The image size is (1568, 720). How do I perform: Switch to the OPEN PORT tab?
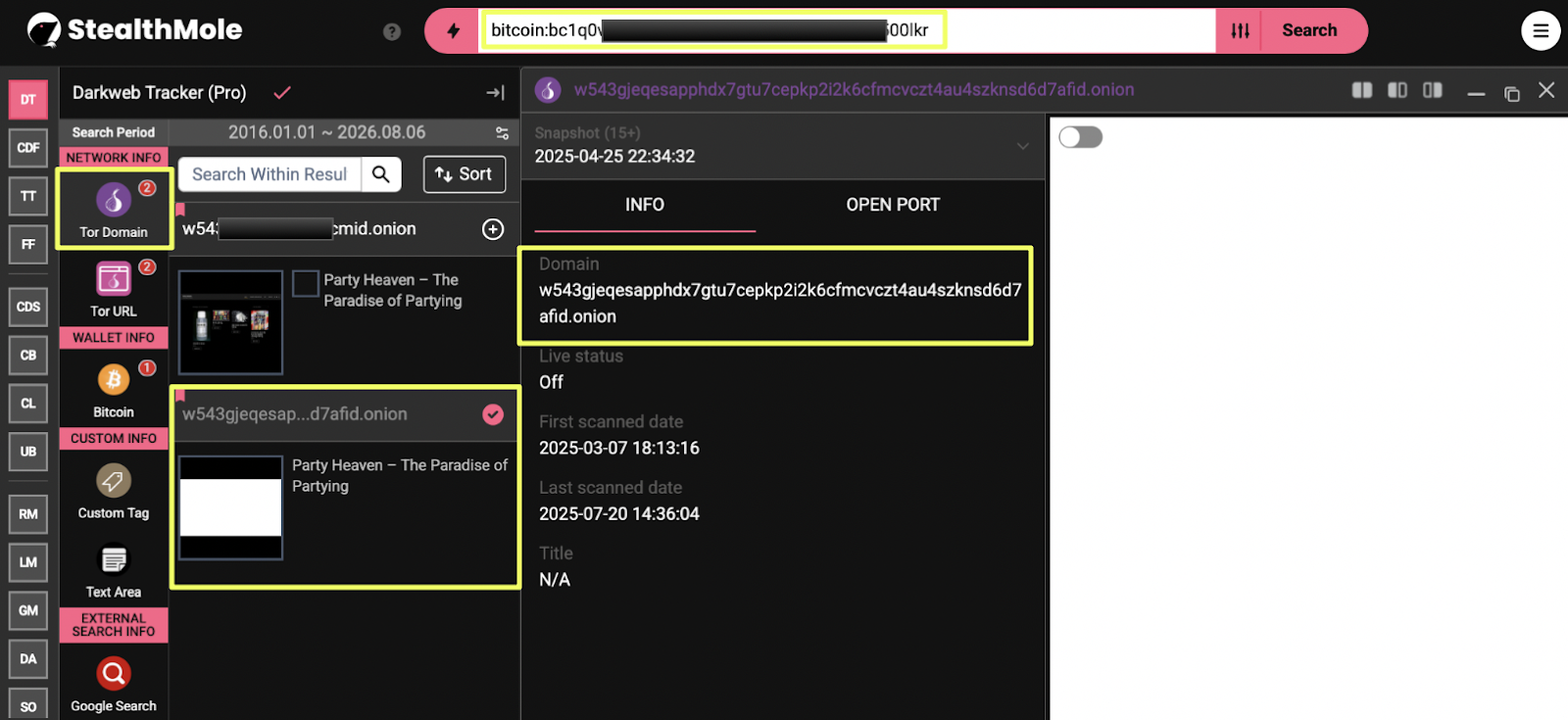(x=893, y=205)
